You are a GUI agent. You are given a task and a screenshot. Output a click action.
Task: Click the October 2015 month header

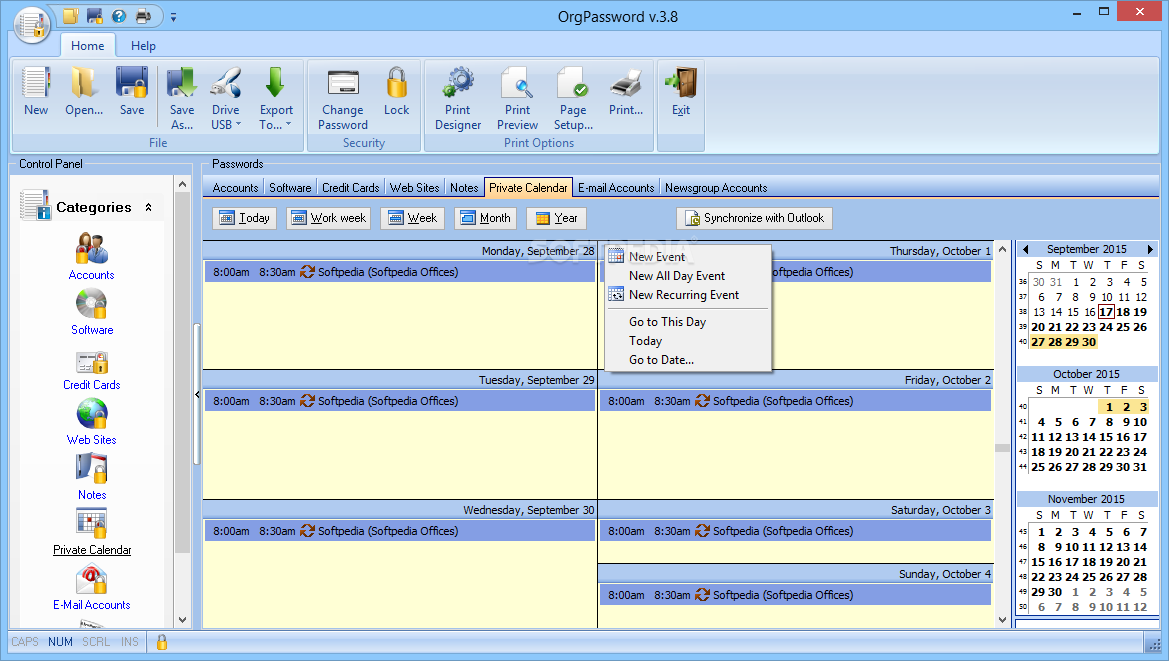point(1086,374)
